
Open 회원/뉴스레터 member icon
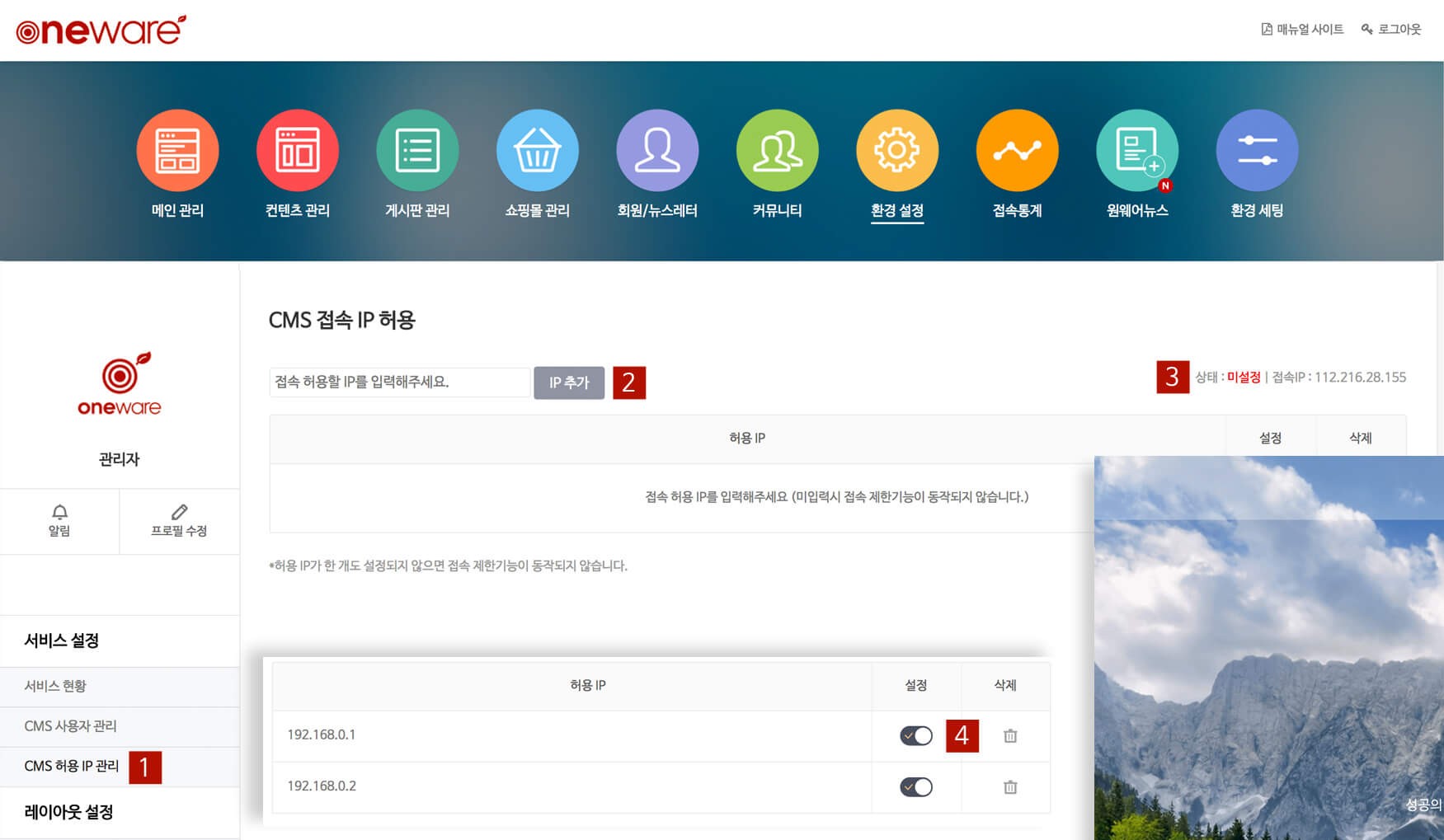point(657,150)
